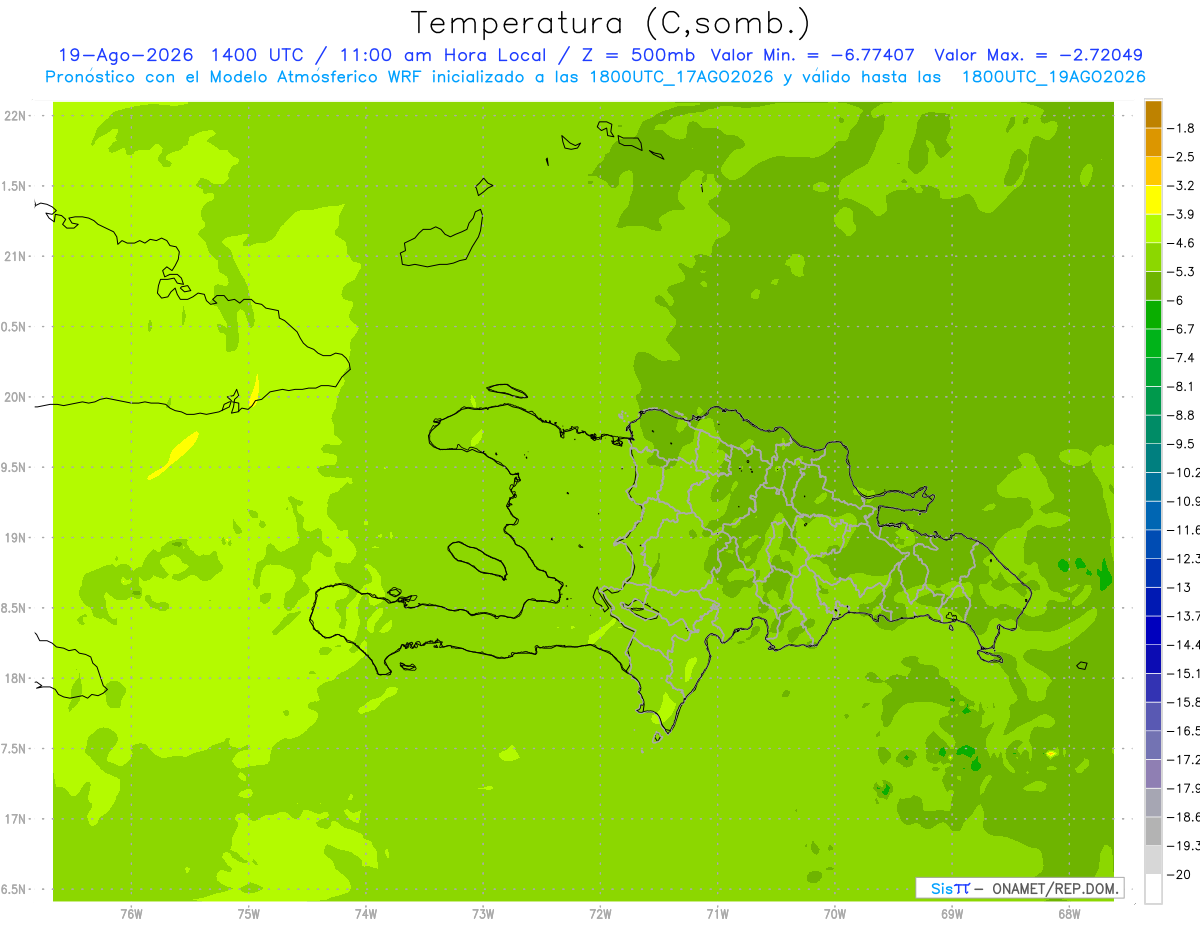This screenshot has width=1200, height=927.
Task: Click the -10.2 colorbar label
Action: click(1184, 472)
